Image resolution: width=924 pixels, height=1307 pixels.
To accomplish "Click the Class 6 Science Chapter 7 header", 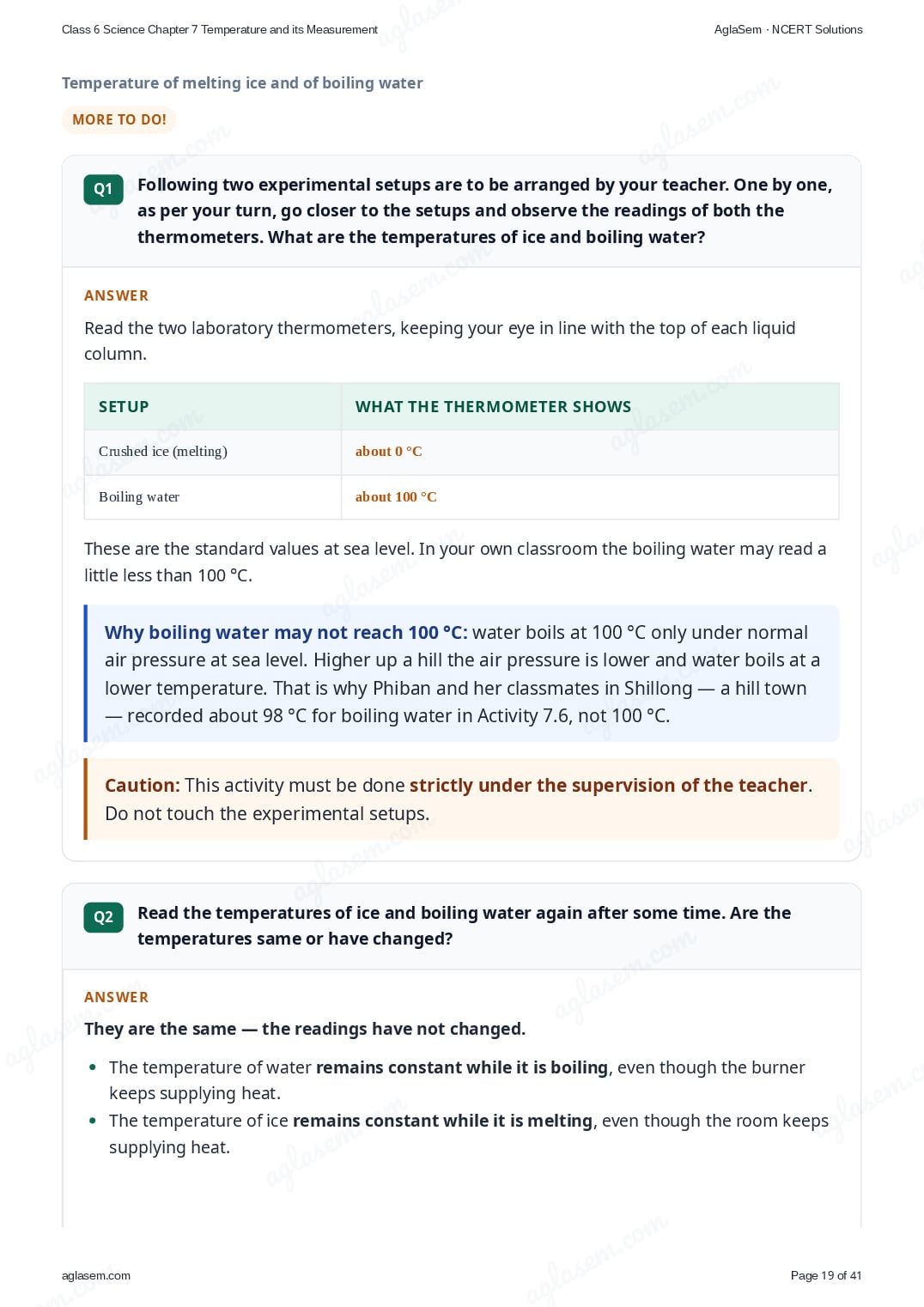I will 220,29.
